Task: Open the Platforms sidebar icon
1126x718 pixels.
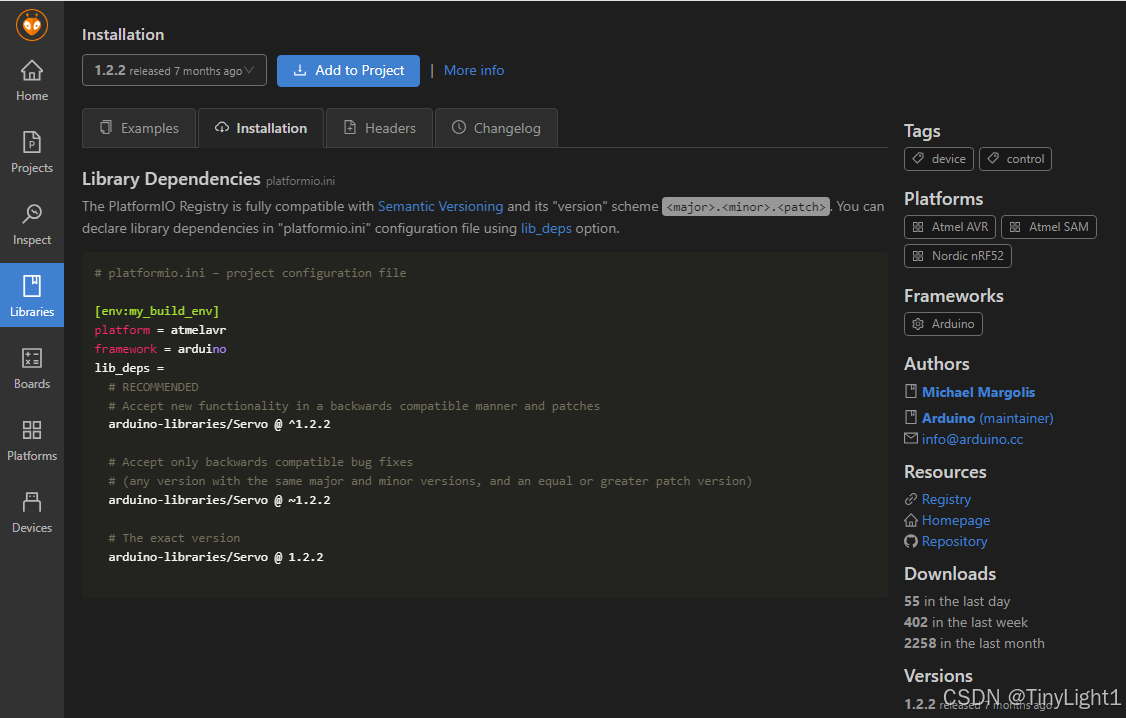Action: click(32, 440)
